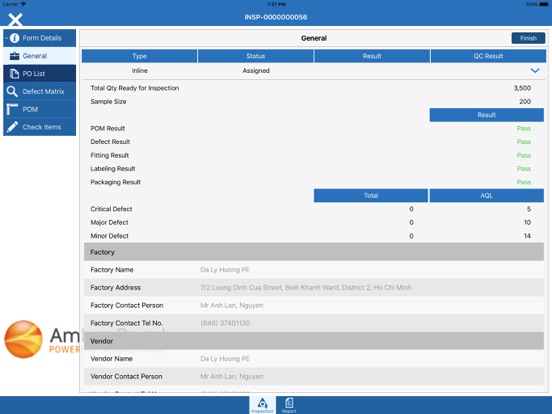This screenshot has height=414, width=552.
Task: Select PO List in the sidebar menu
Action: [x=39, y=74]
